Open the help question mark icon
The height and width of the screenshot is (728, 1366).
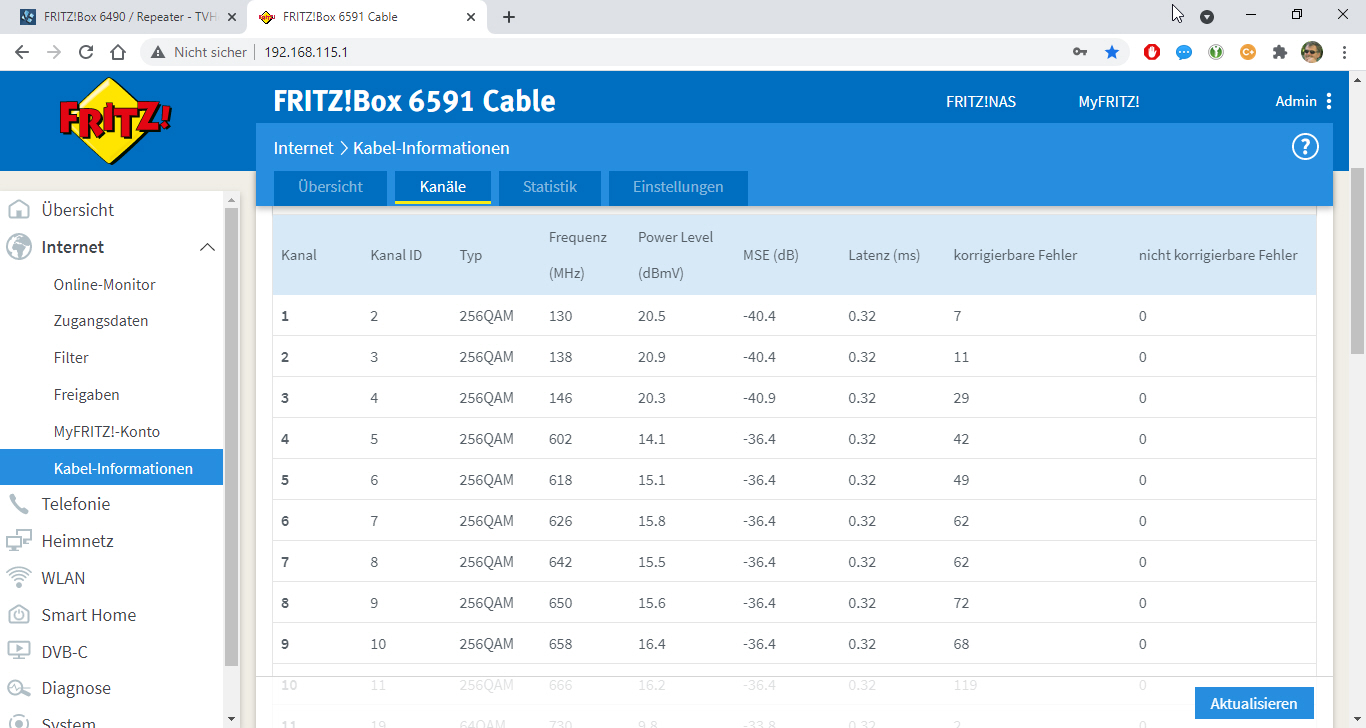click(1305, 147)
